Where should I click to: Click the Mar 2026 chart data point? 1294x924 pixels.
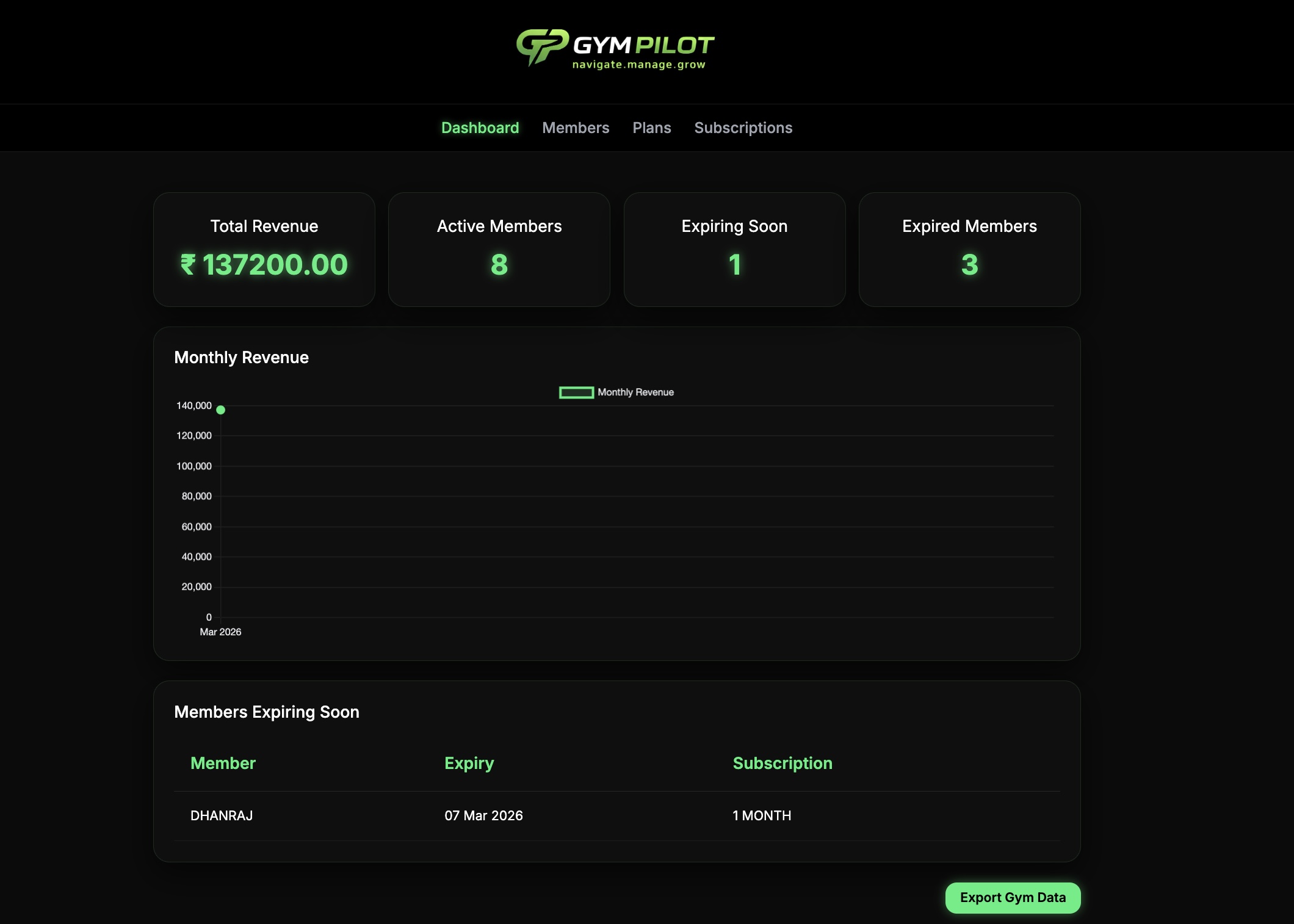pos(221,410)
